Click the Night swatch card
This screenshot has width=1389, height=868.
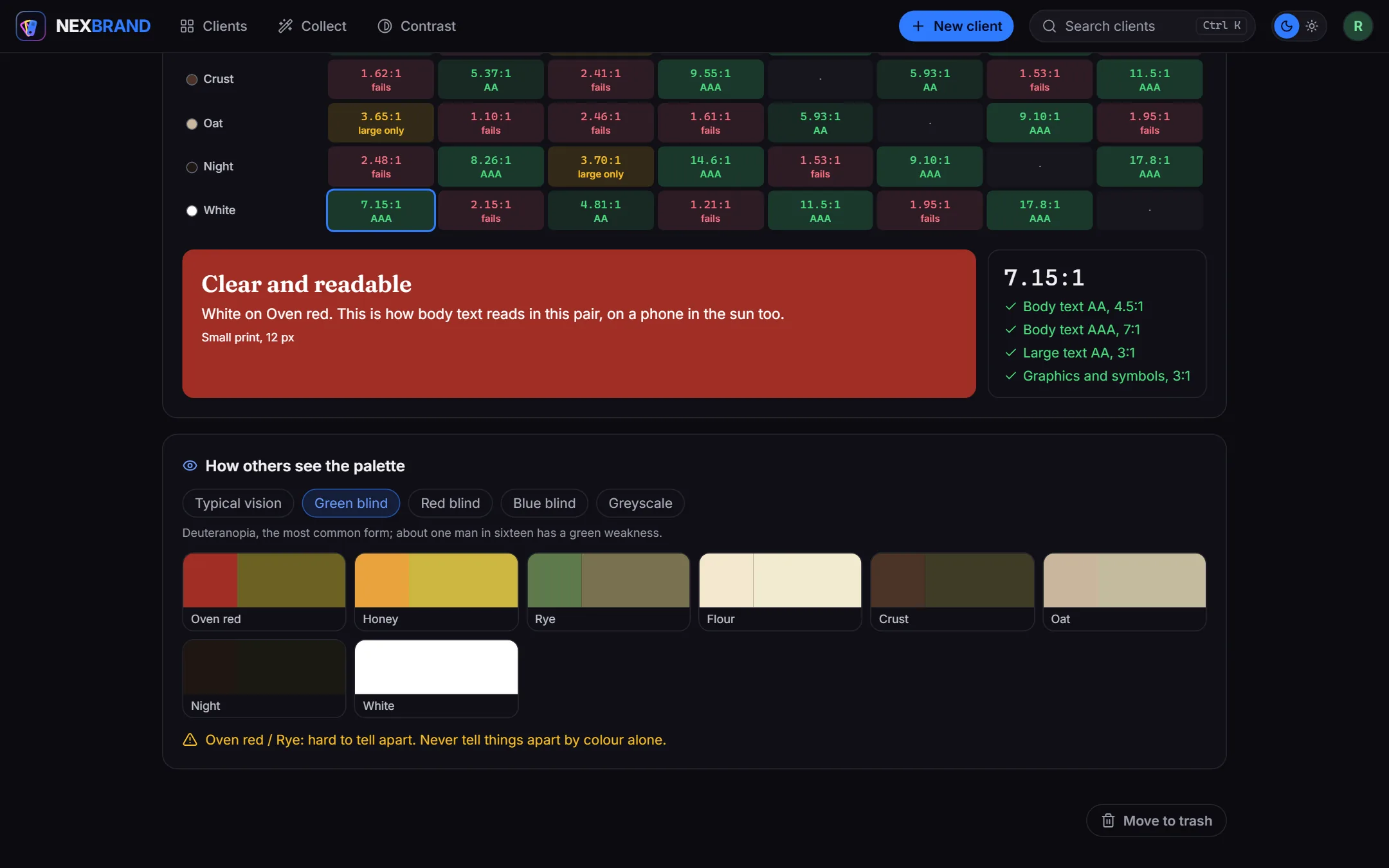(264, 678)
